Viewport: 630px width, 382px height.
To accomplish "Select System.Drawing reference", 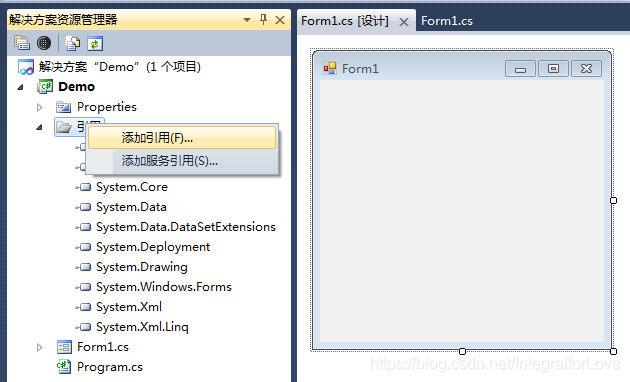I will point(142,267).
